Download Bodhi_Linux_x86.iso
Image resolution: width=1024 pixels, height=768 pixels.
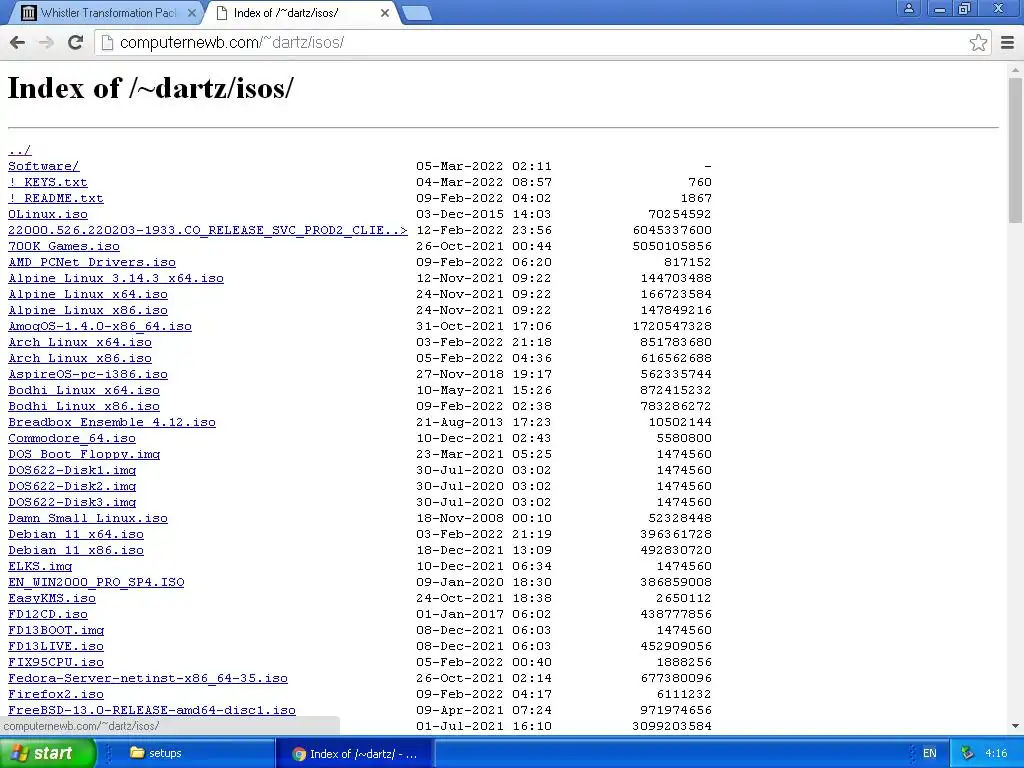pyautogui.click(x=84, y=406)
